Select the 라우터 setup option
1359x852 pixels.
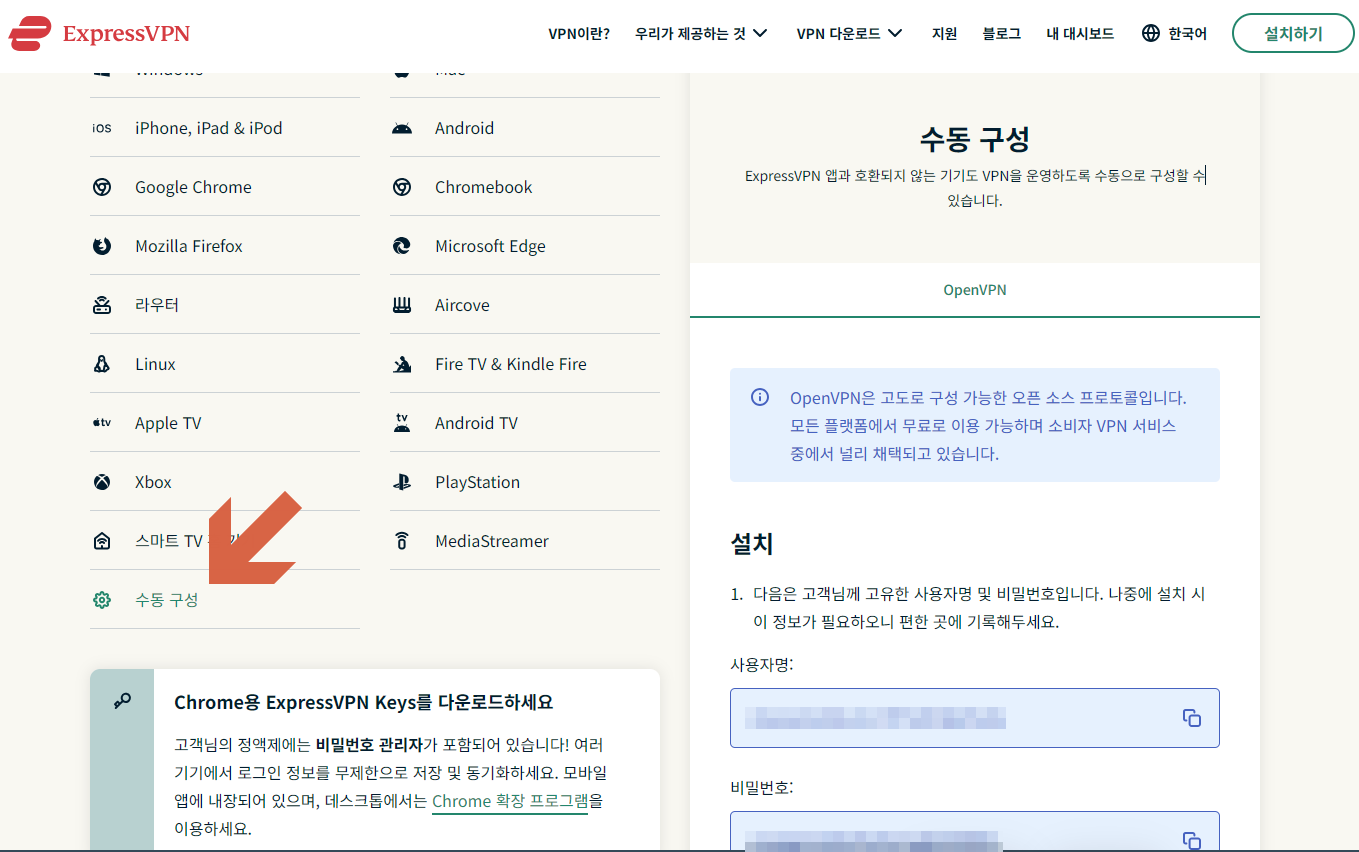pos(225,305)
